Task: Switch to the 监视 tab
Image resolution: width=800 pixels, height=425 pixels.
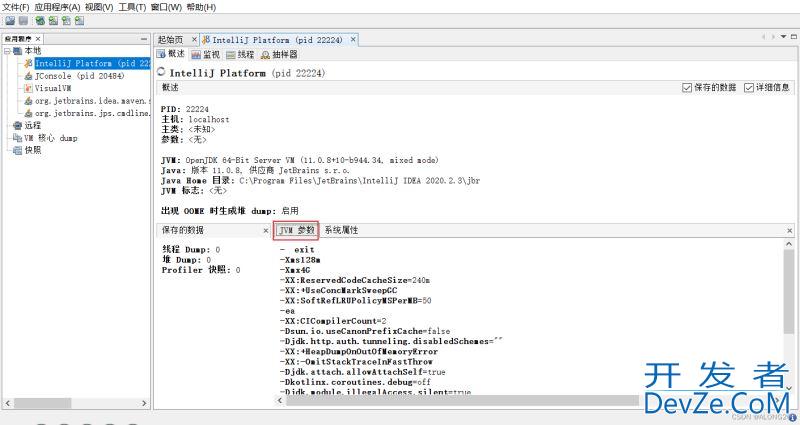Action: 206,54
